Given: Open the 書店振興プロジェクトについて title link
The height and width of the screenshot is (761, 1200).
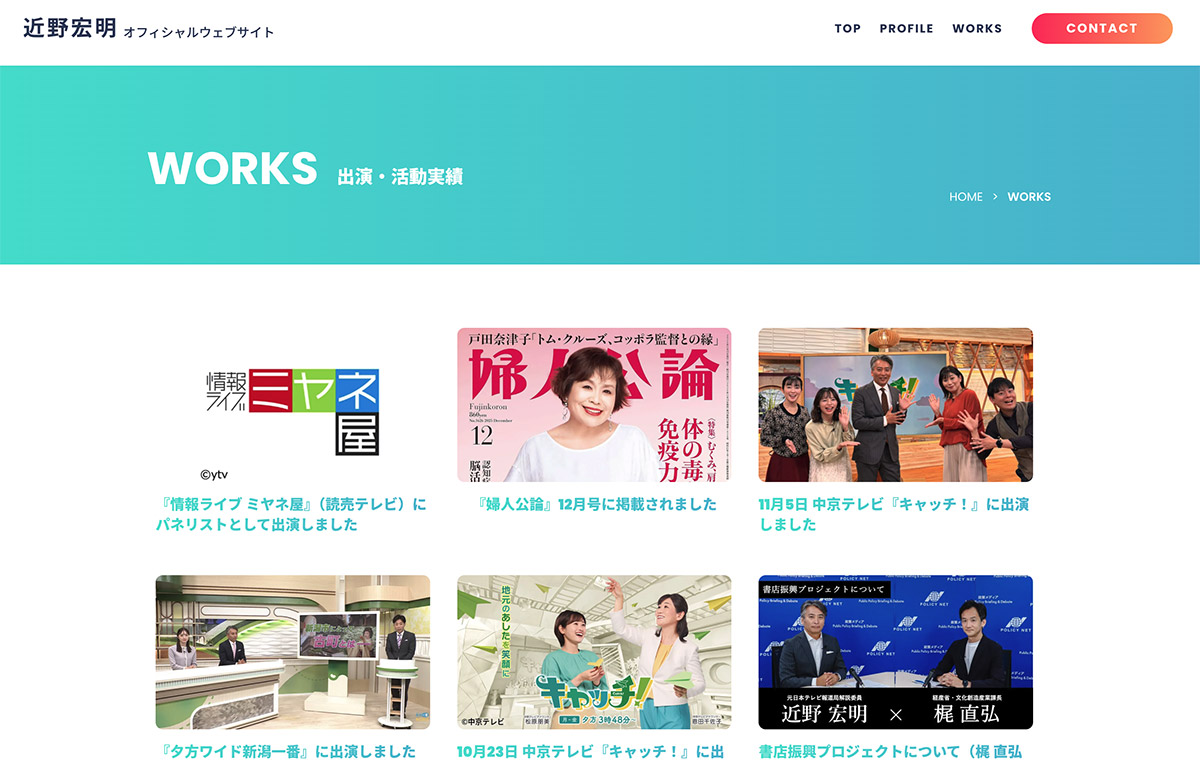Looking at the screenshot, I should [890, 751].
